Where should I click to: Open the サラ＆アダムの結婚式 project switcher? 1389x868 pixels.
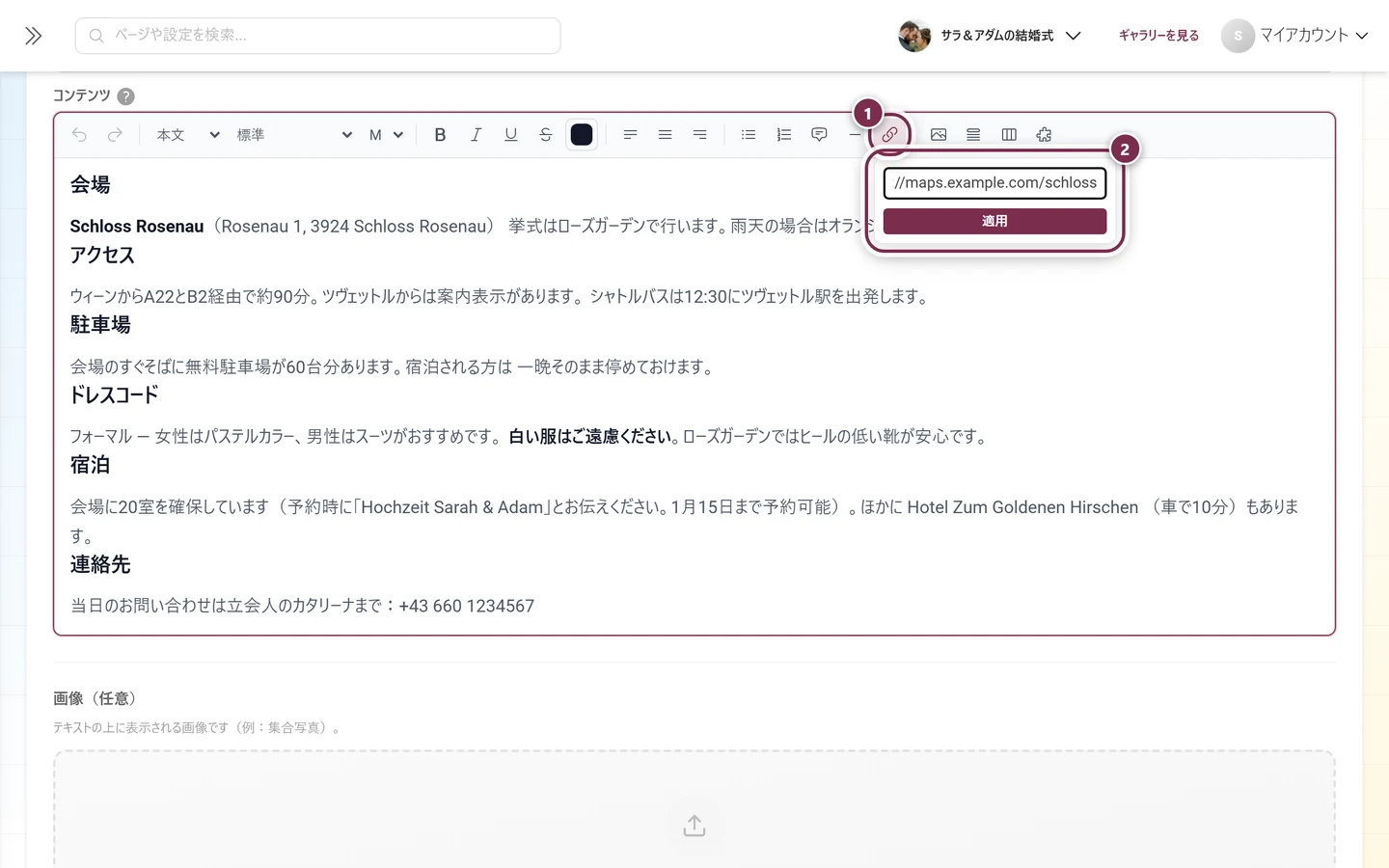tap(990, 36)
